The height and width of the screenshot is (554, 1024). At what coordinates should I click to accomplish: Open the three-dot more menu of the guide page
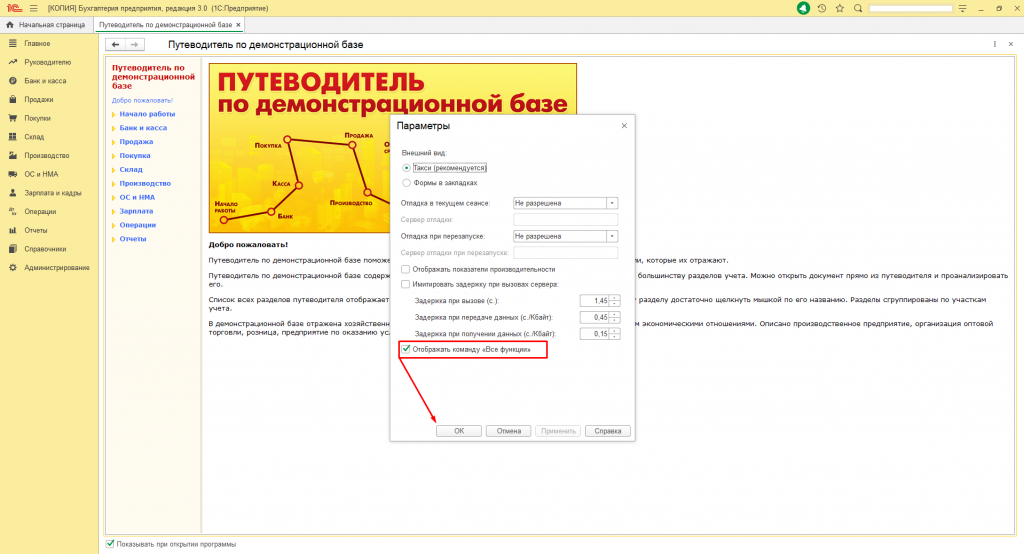[995, 44]
